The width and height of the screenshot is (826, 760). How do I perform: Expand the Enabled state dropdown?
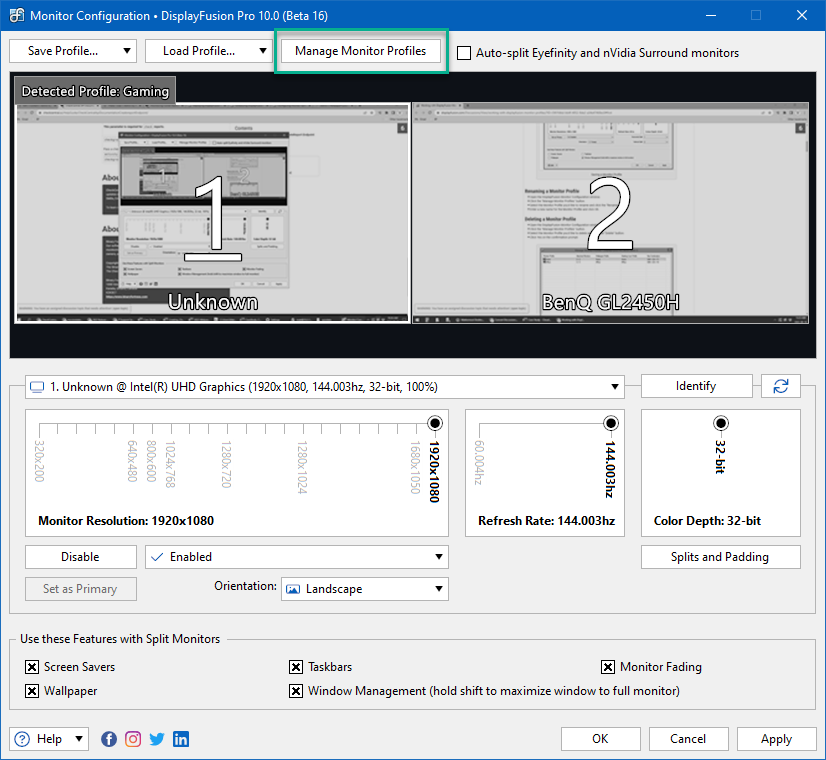(438, 557)
